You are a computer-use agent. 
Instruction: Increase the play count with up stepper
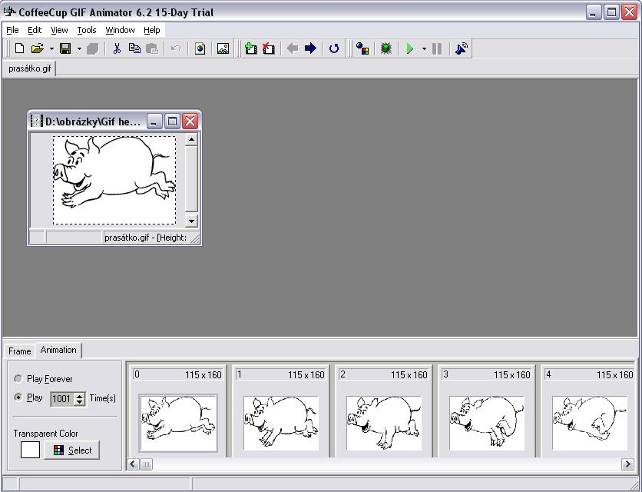(80, 395)
